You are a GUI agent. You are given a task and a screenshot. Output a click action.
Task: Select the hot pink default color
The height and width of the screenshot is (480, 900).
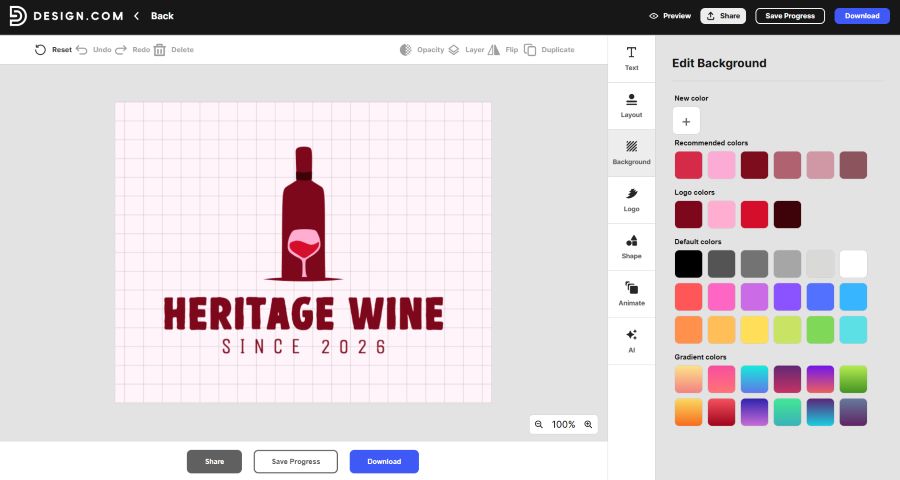coord(721,297)
